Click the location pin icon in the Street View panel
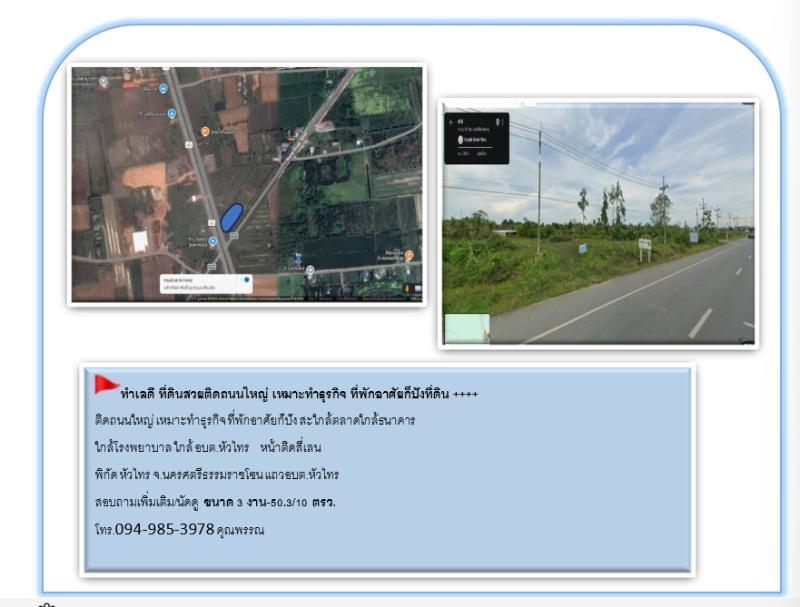Viewport: 800px width, 607px height. (497, 122)
